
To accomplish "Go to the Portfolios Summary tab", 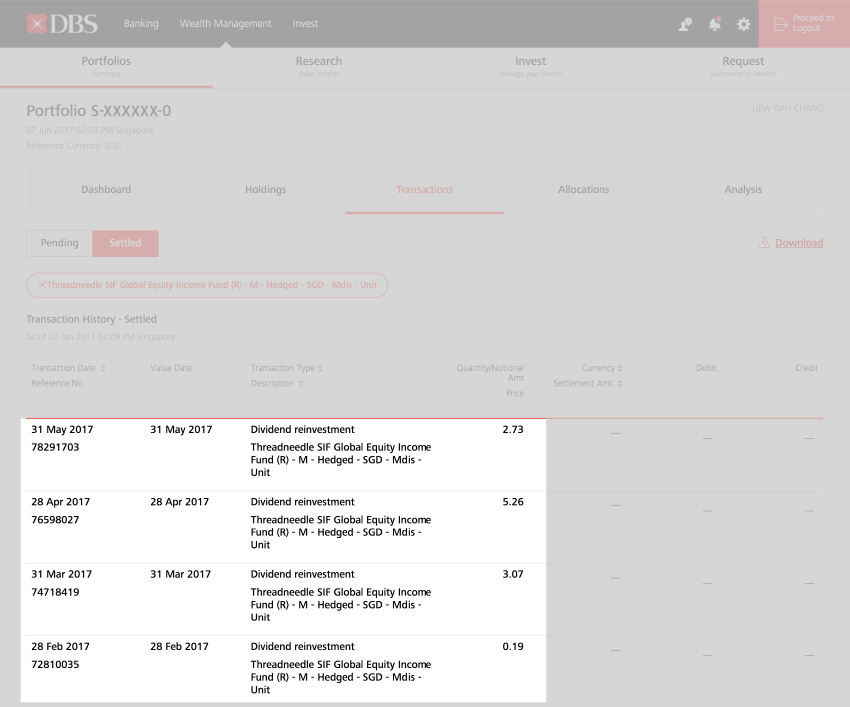I will click(x=106, y=67).
